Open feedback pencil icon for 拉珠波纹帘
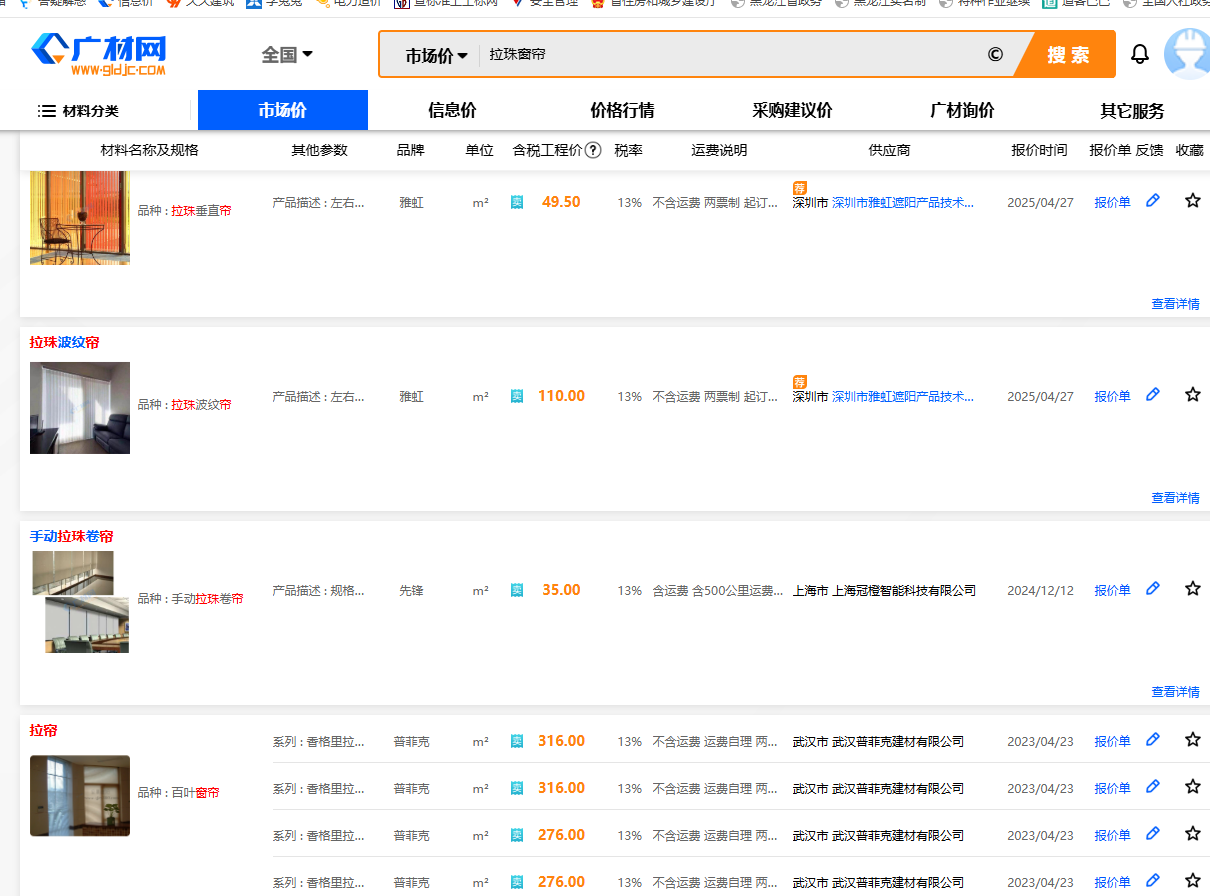The height and width of the screenshot is (896, 1210). coord(1152,395)
